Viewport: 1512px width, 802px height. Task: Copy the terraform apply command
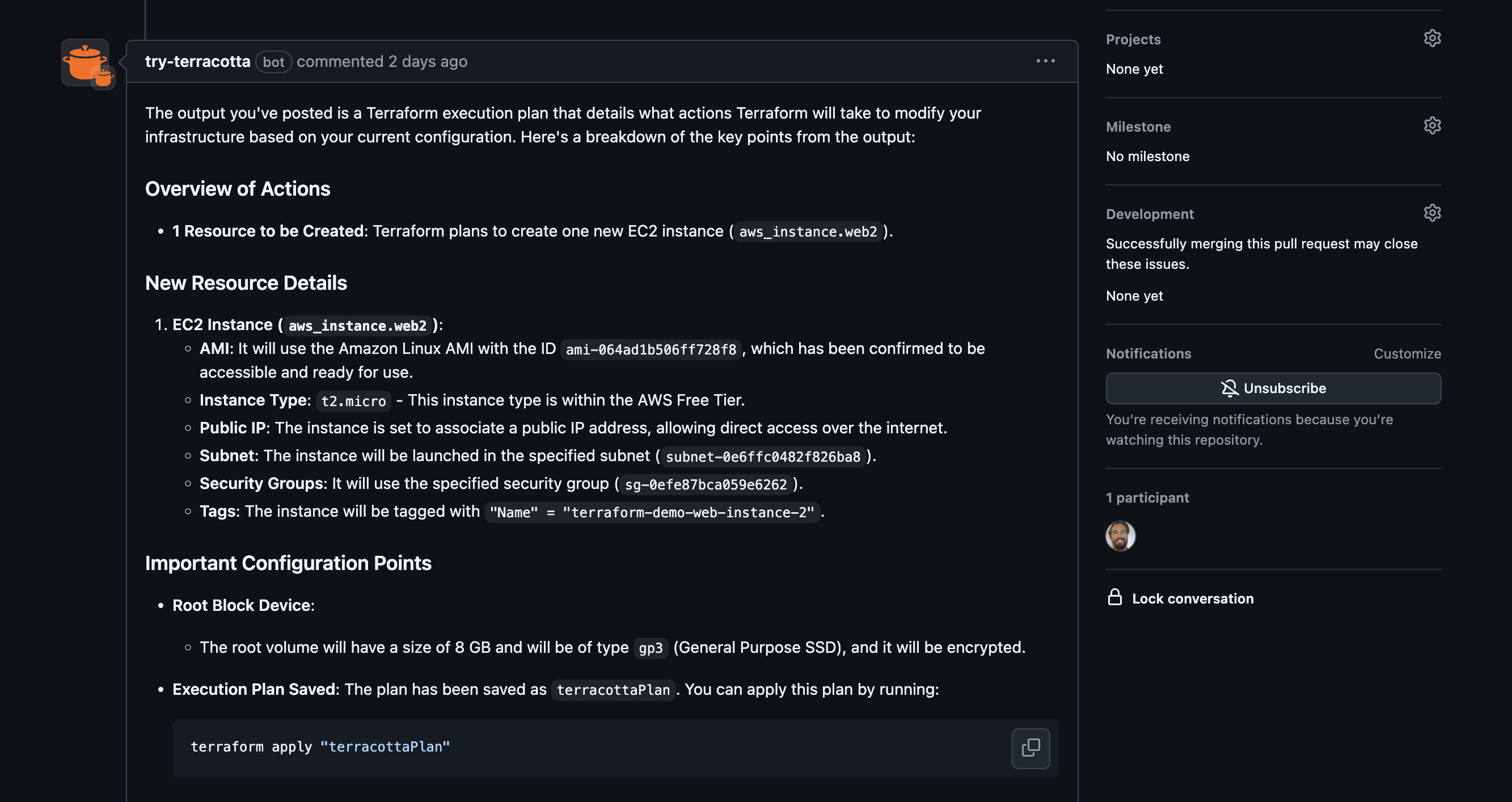point(1030,748)
